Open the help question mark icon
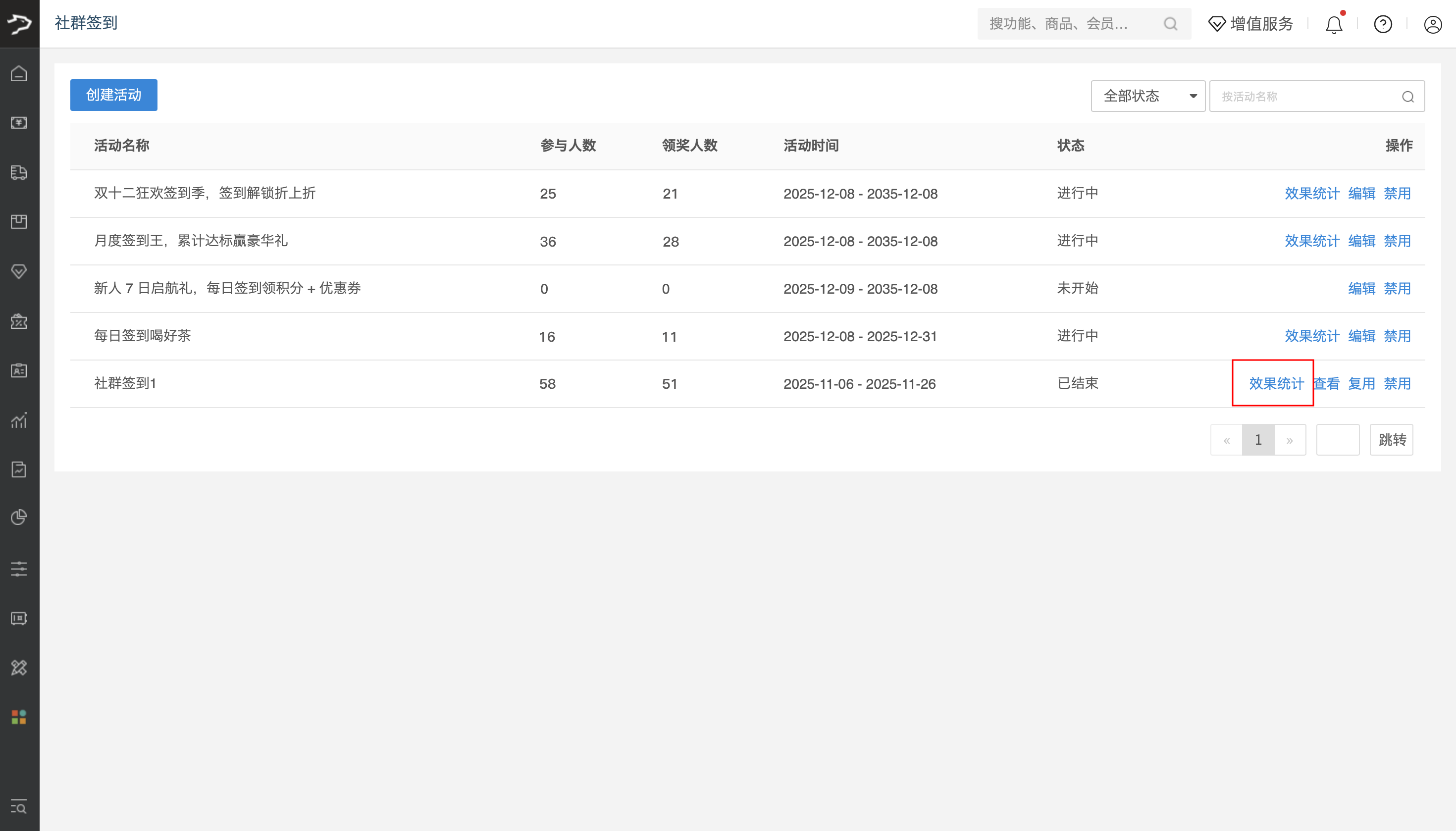This screenshot has height=831, width=1456. (1383, 25)
